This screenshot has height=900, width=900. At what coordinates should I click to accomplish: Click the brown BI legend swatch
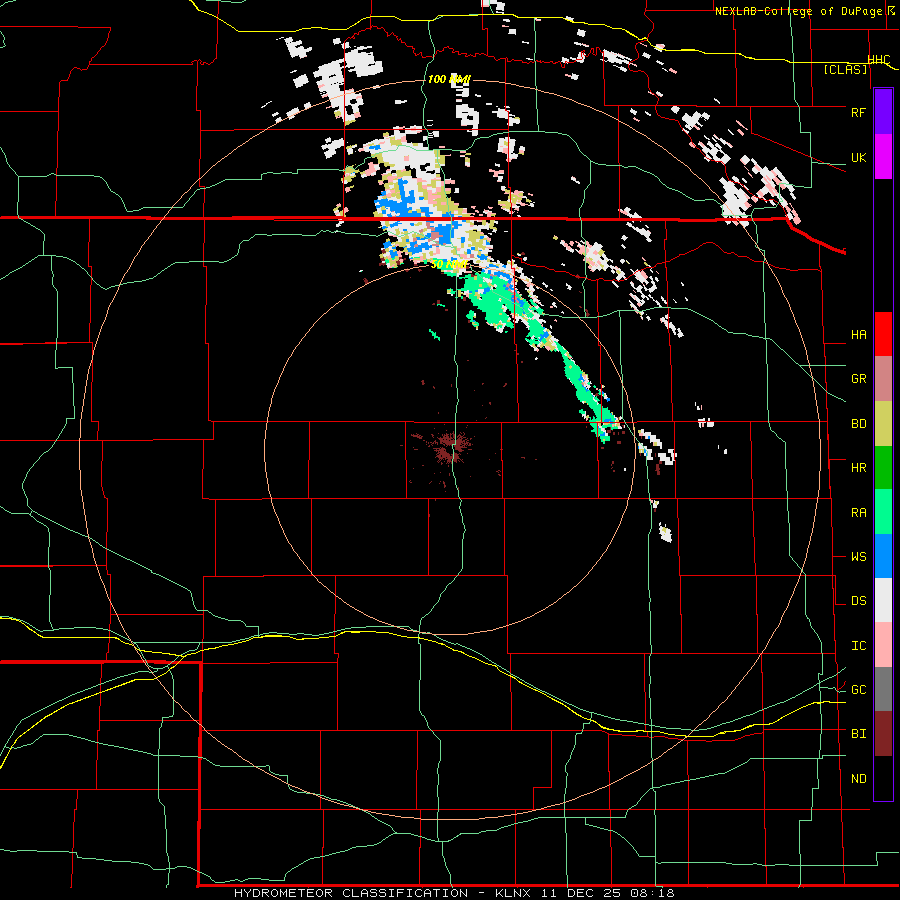click(883, 734)
